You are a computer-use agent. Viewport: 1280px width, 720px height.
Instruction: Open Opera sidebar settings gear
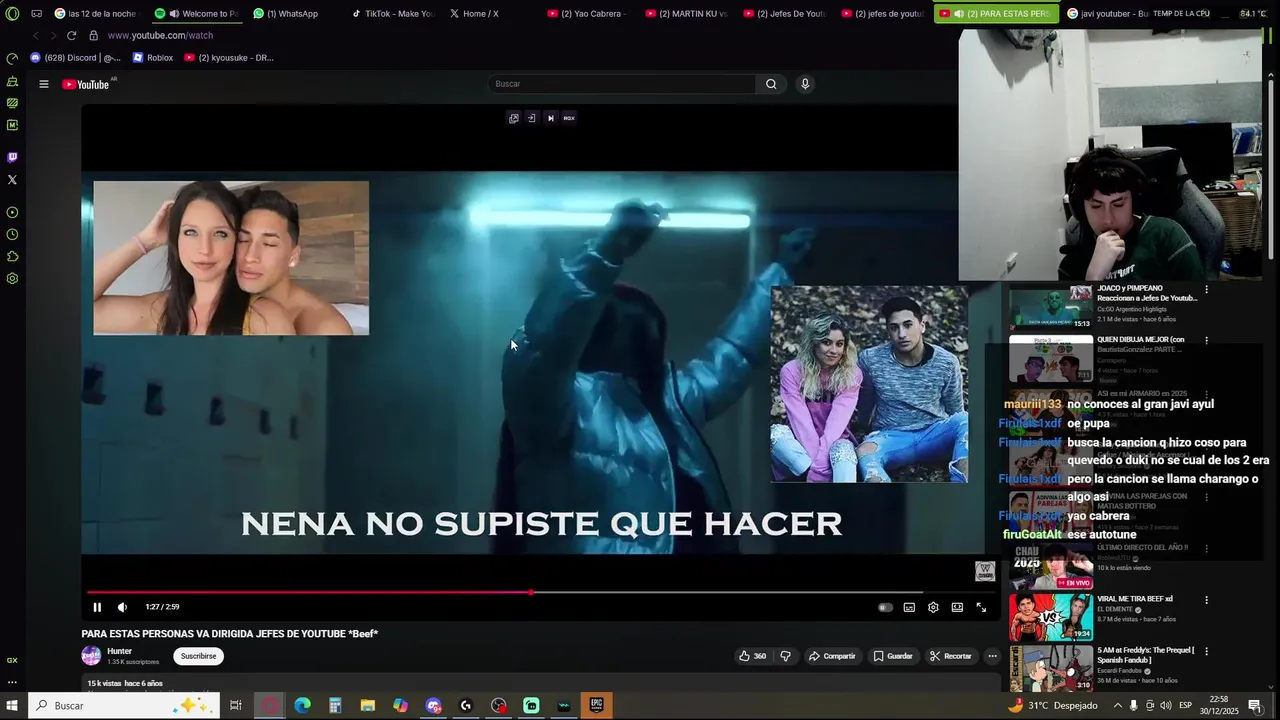(x=12, y=279)
